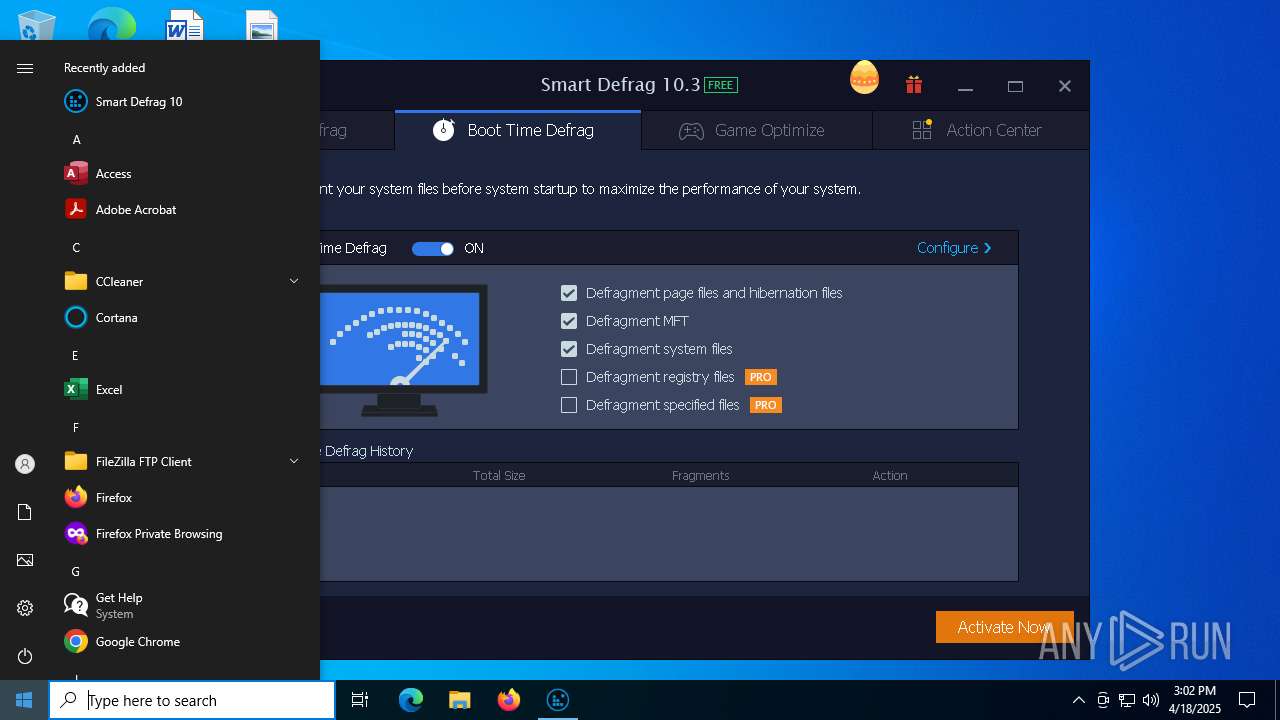
Task: Open the network icon in system tray
Action: (1127, 700)
